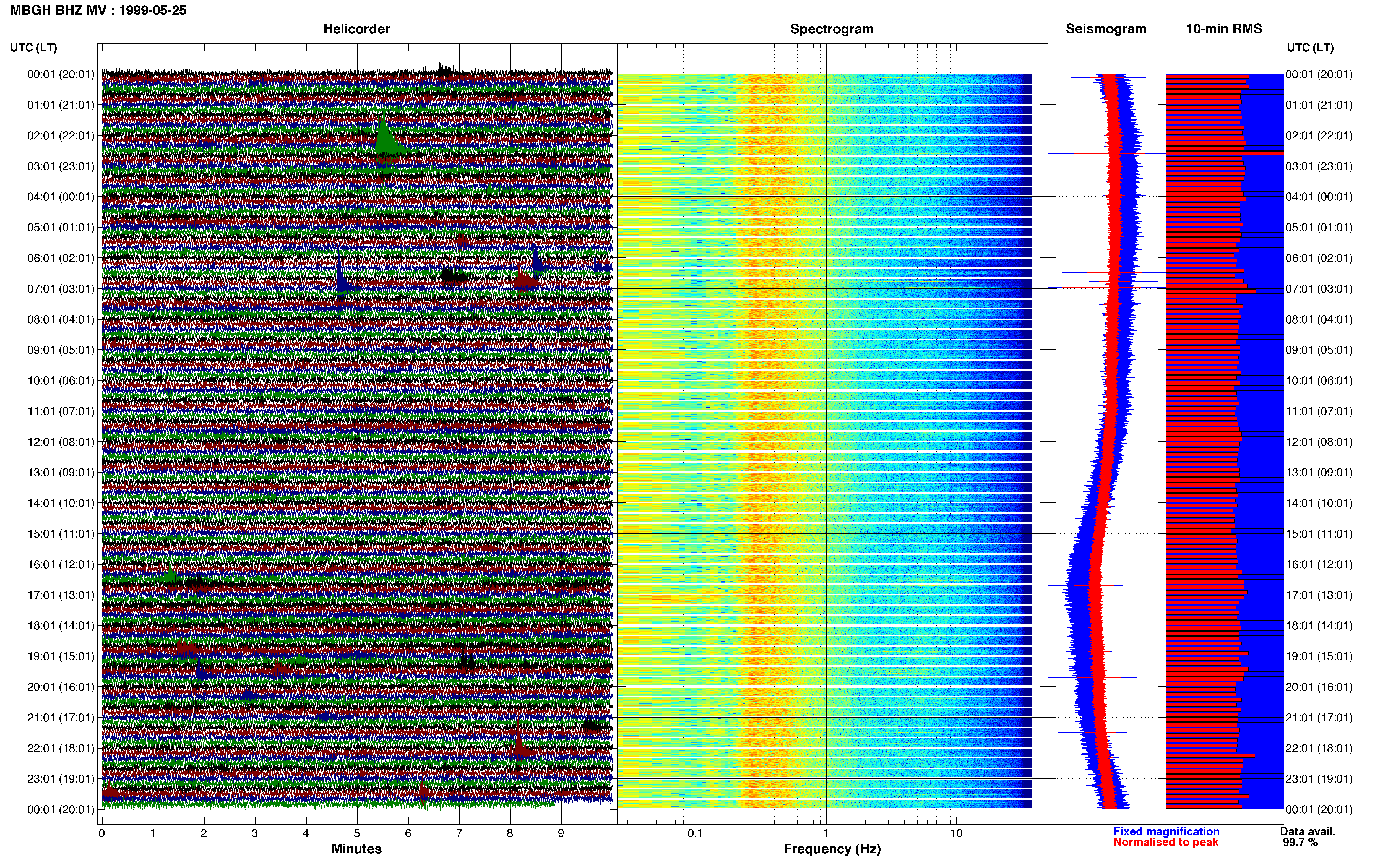Select the Helicorder panel heading
Screen dimensions: 1388x868
pyautogui.click(x=356, y=29)
